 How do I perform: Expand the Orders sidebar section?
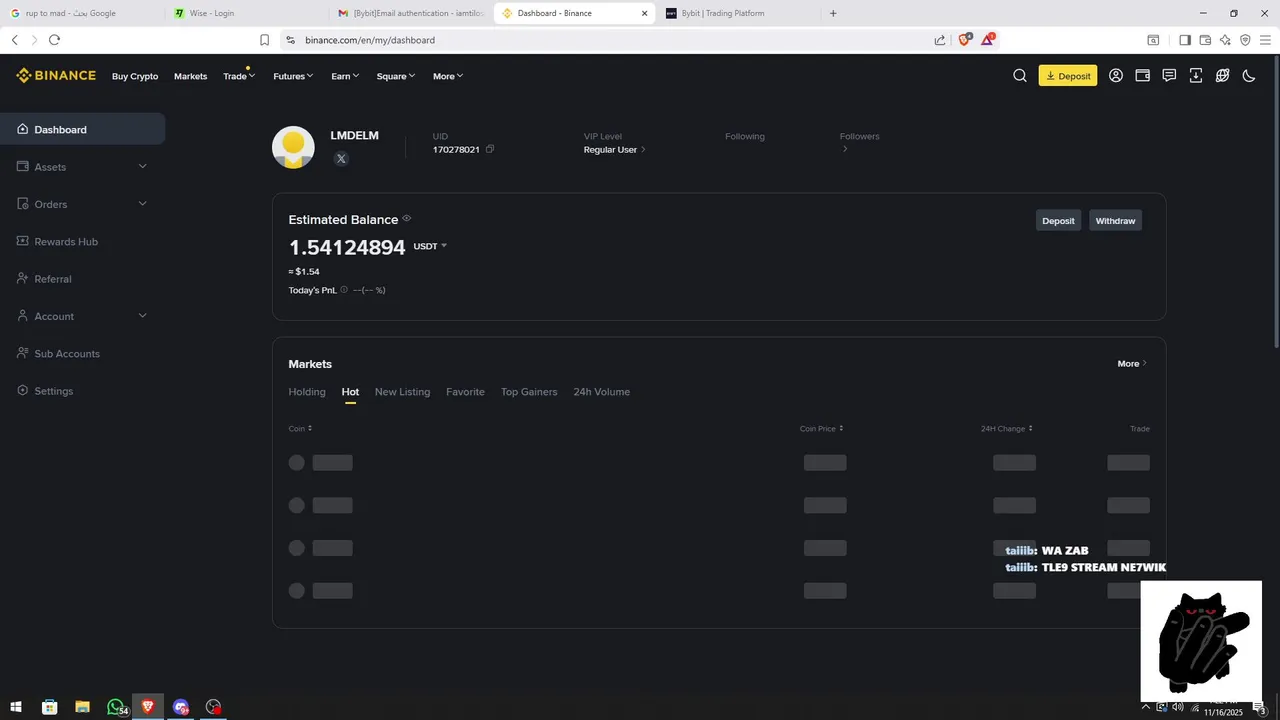(82, 204)
